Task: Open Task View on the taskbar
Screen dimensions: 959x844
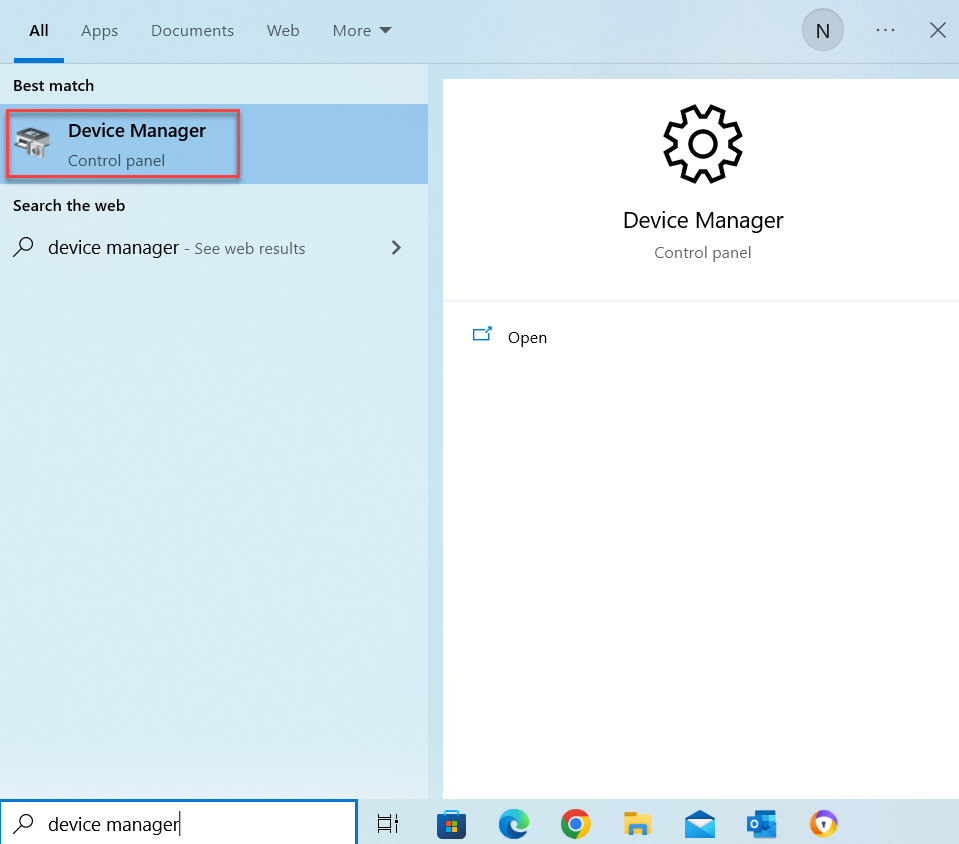Action: pyautogui.click(x=388, y=824)
